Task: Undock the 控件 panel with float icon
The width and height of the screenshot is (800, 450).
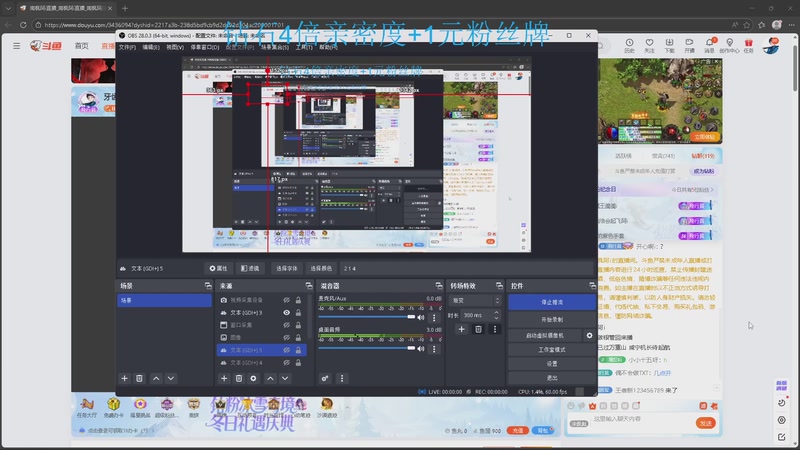Action: (592, 286)
